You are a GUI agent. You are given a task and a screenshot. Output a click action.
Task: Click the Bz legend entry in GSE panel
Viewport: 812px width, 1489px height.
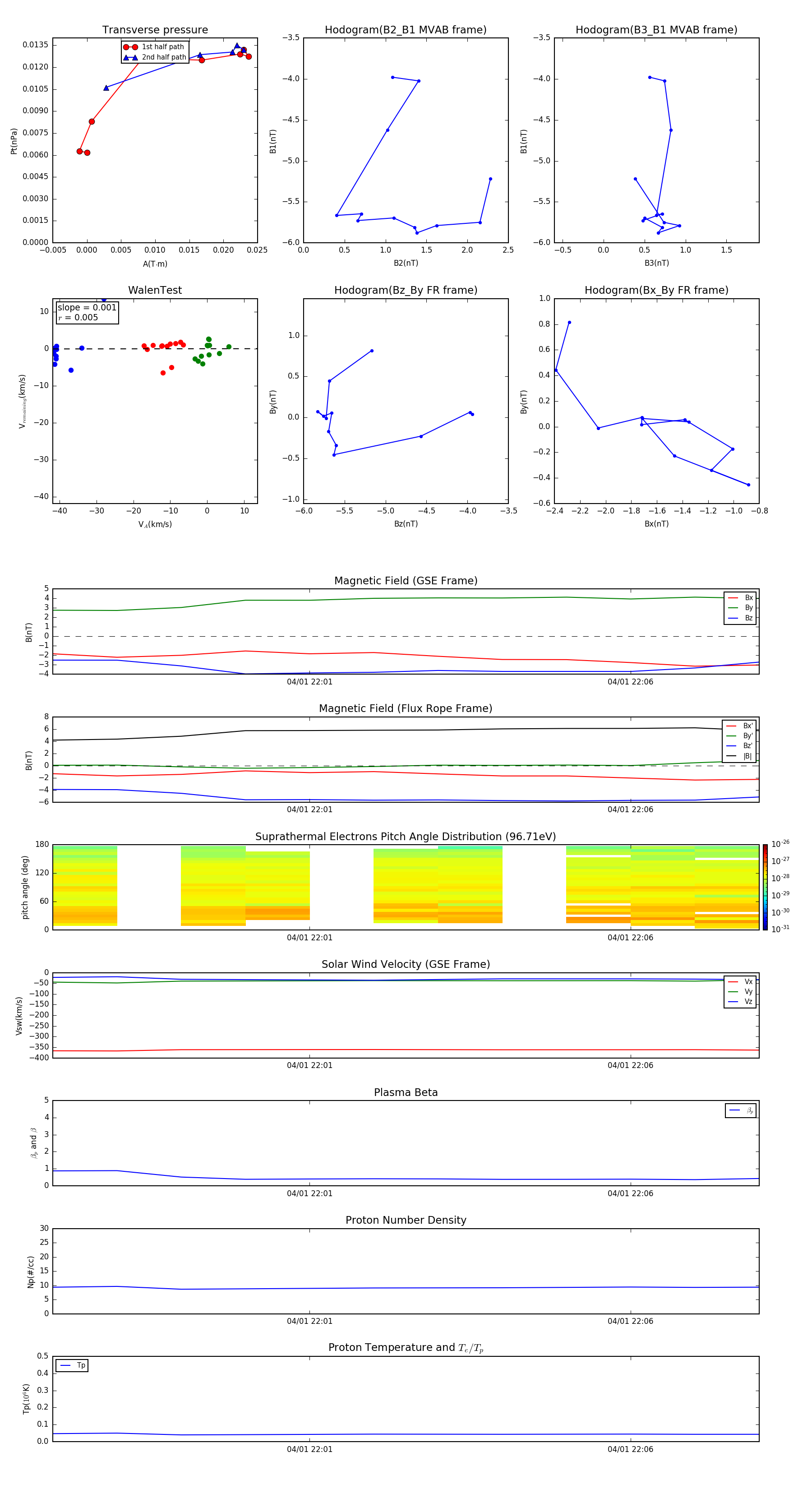tap(740, 618)
